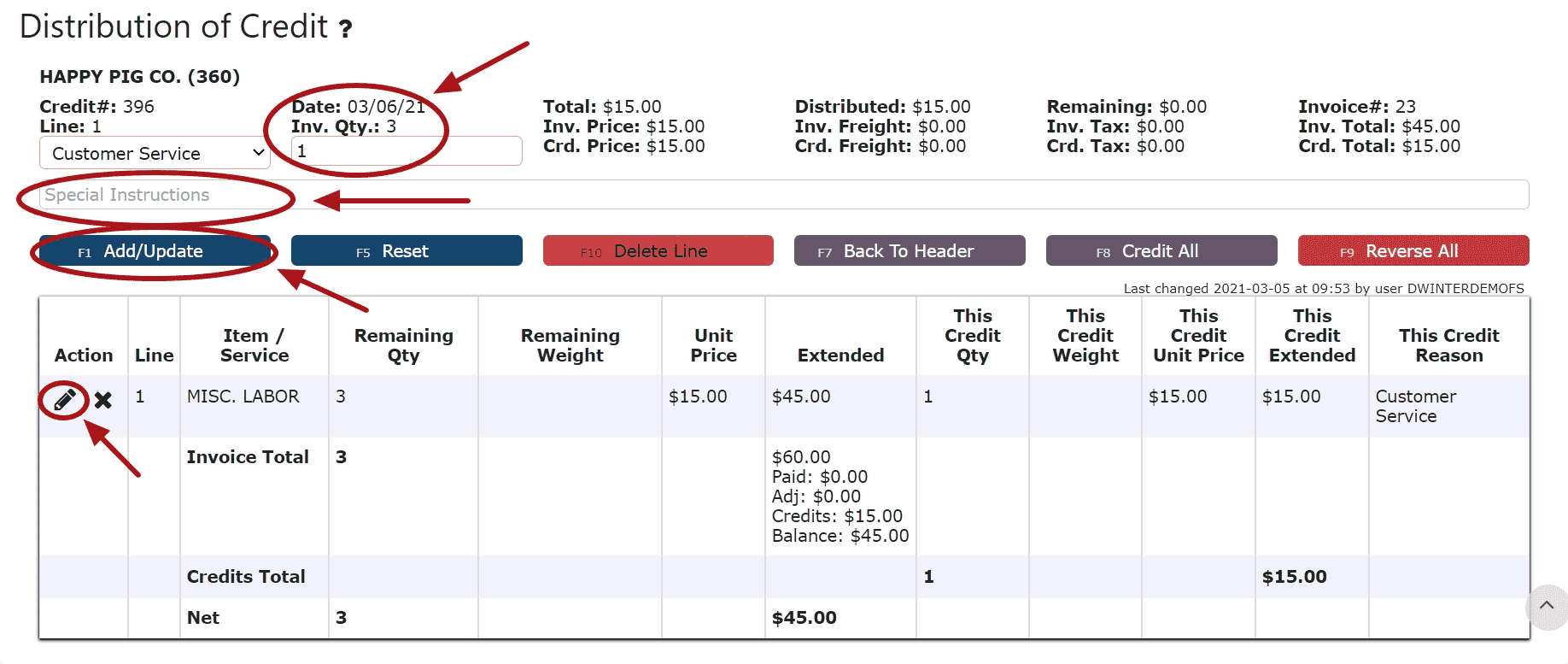1568x664 pixels.
Task: Click the X delete icon on line 1
Action: (x=103, y=399)
